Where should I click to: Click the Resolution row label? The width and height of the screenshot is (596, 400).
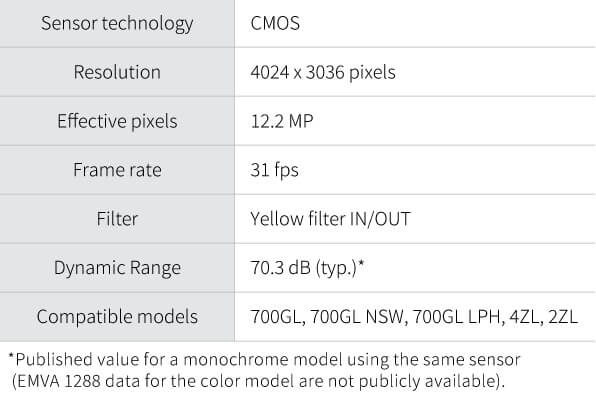click(x=117, y=72)
